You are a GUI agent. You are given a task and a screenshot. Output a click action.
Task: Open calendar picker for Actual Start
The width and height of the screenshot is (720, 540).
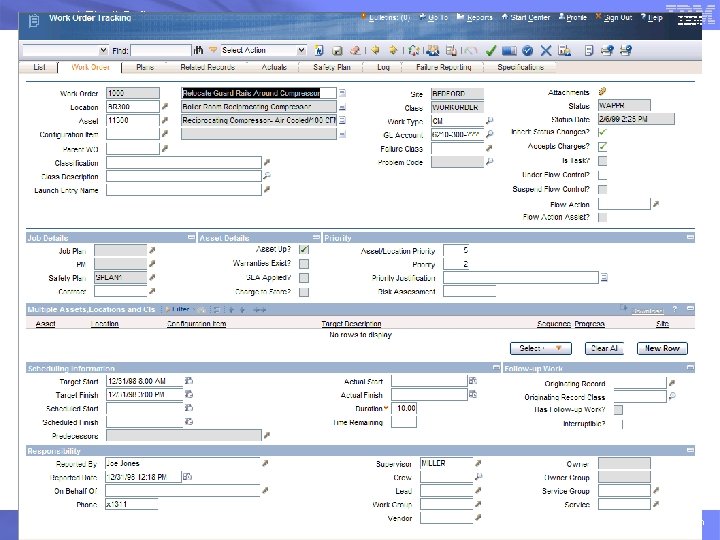tap(472, 381)
